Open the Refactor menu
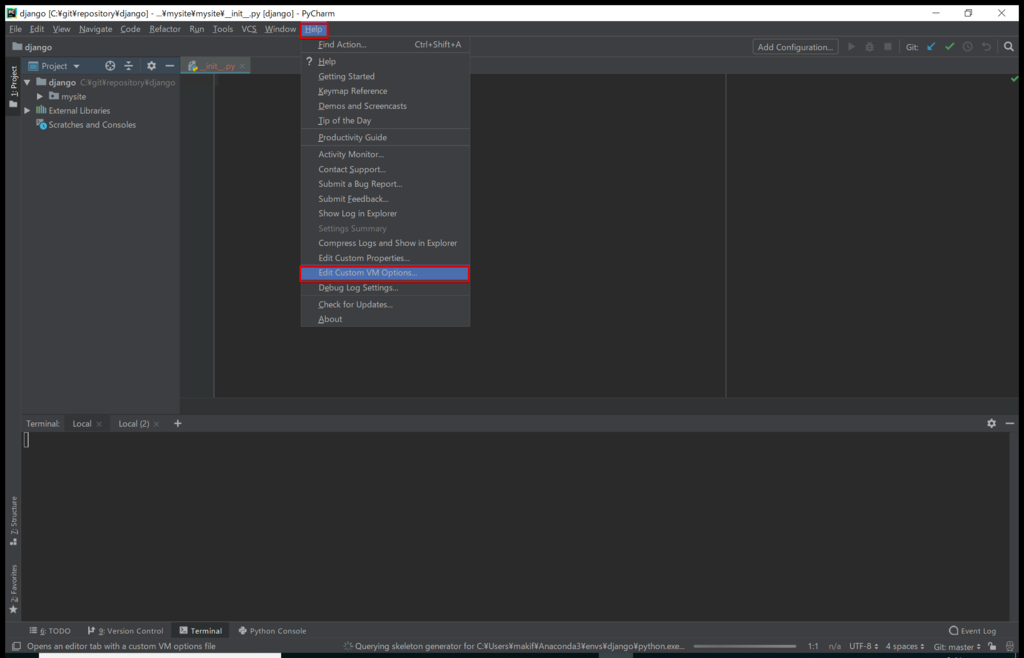The image size is (1024, 658). pos(165,29)
